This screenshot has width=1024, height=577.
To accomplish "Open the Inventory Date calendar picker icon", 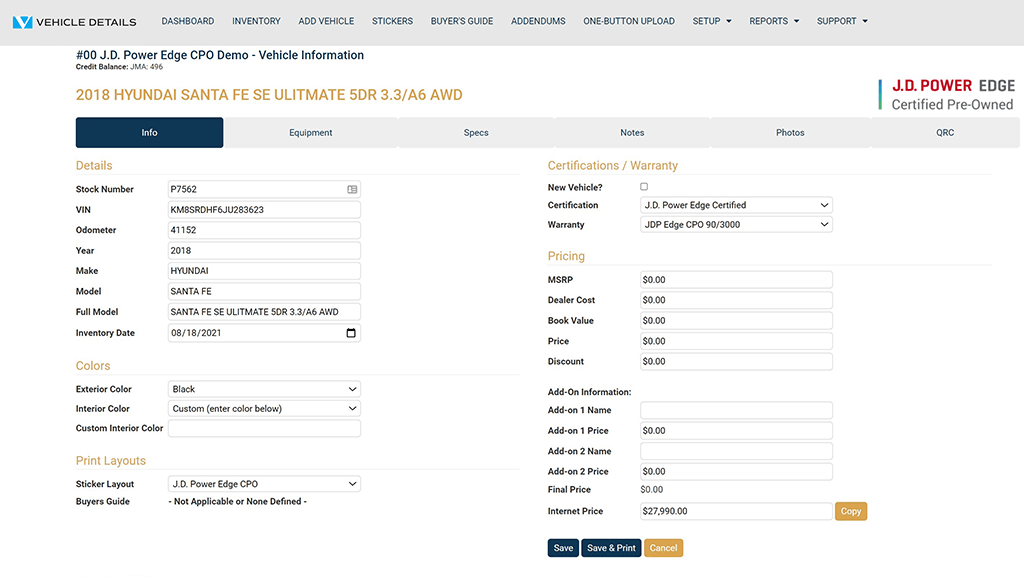I will (351, 333).
